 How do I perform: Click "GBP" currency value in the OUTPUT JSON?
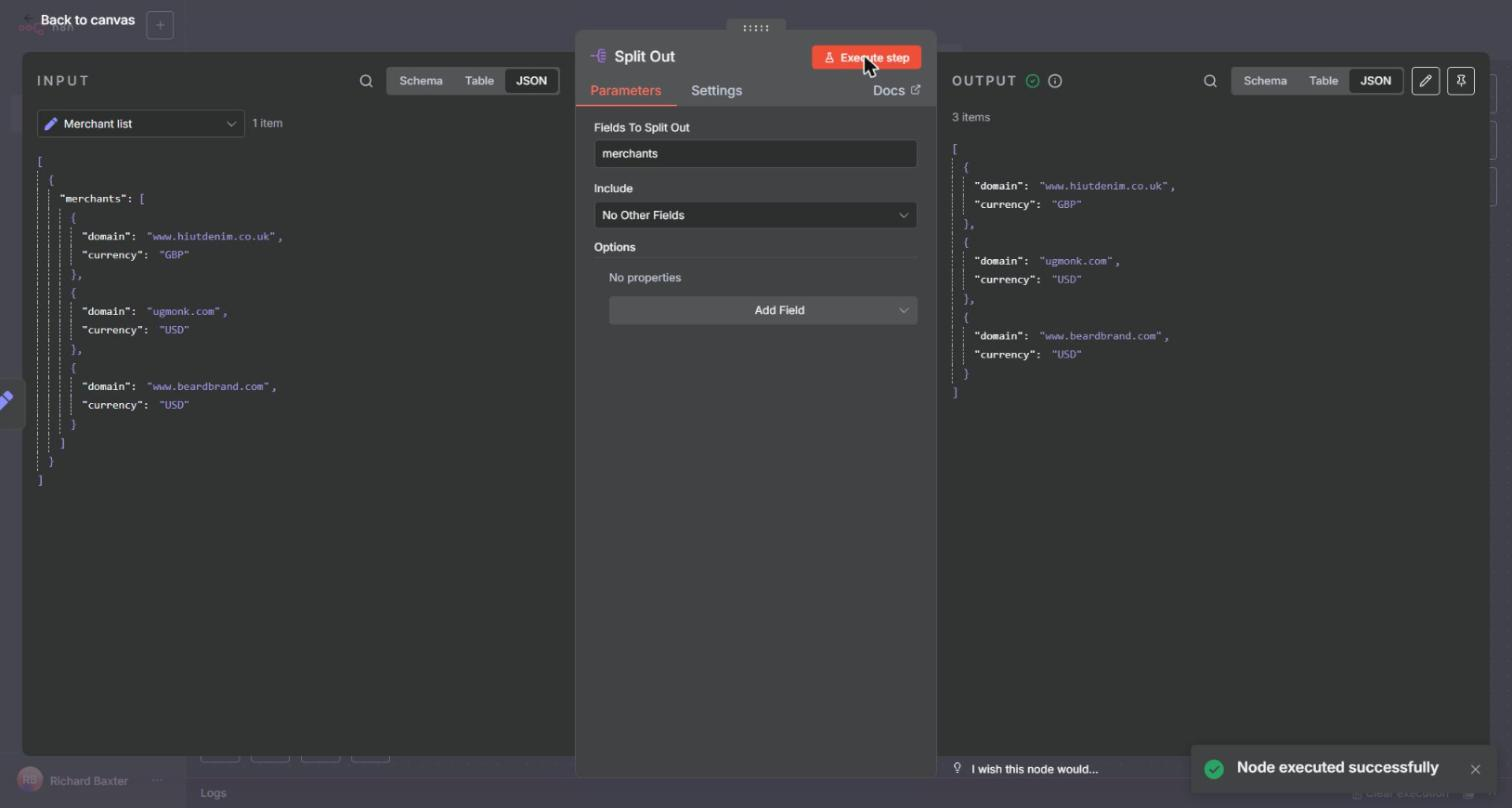click(x=1067, y=204)
